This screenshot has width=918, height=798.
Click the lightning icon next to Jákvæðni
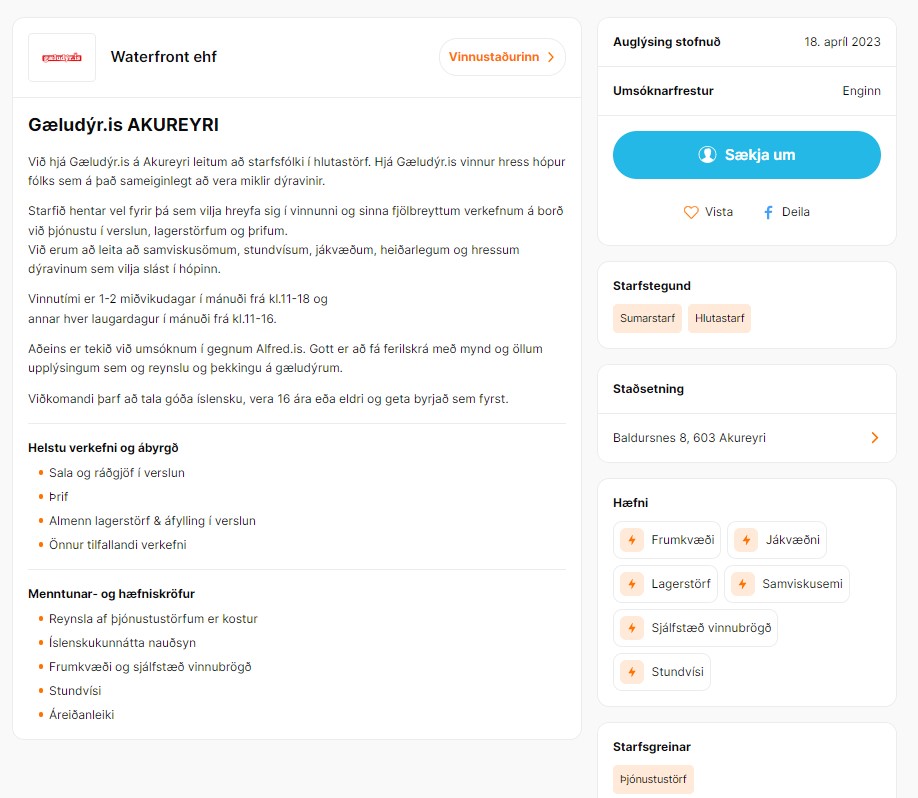746,540
